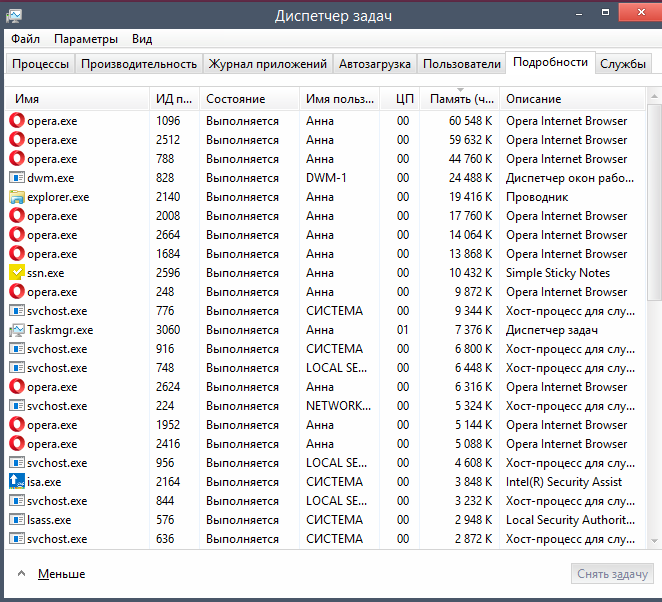Image resolution: width=662 pixels, height=602 pixels.
Task: Click the Opera icon in row with PID 2008
Action: [x=17, y=215]
